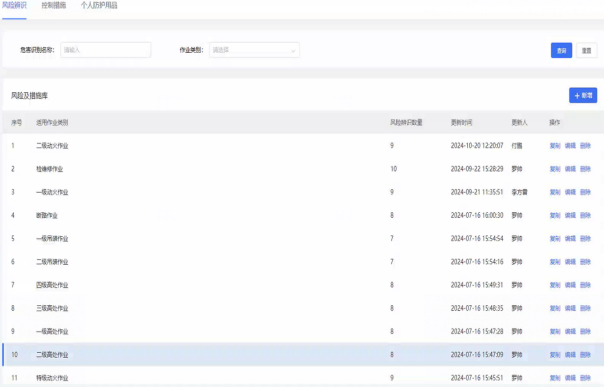Click the 重置 reset button
The image size is (605, 387).
tap(586, 51)
